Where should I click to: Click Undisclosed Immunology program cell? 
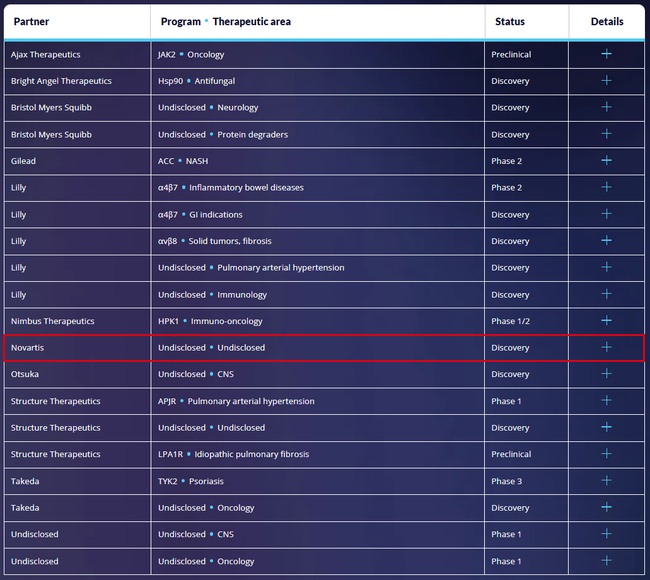pos(318,294)
